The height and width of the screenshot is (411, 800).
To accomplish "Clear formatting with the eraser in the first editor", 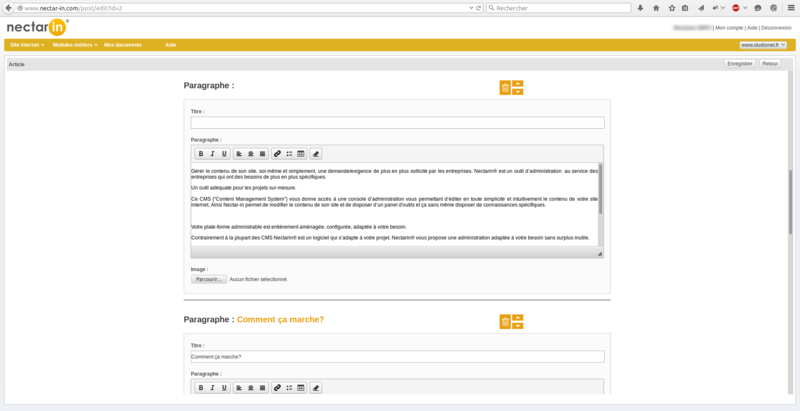I will pos(316,153).
